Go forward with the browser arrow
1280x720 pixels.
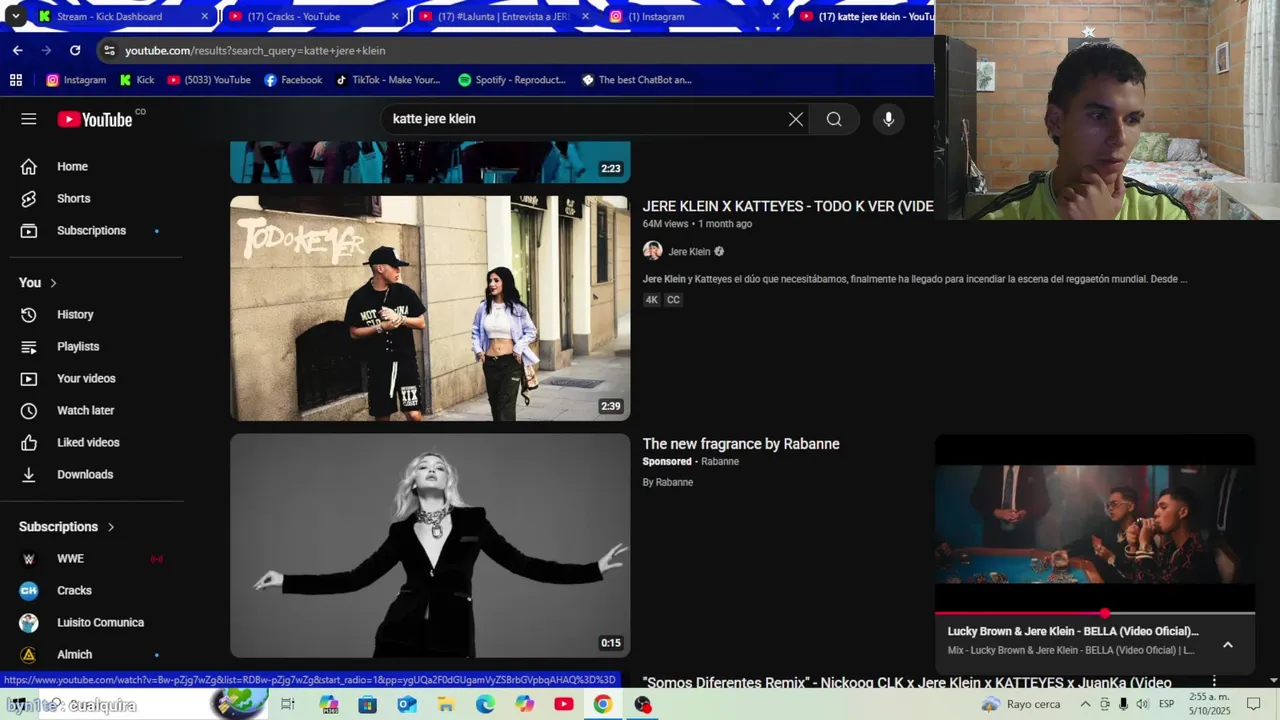pos(46,50)
